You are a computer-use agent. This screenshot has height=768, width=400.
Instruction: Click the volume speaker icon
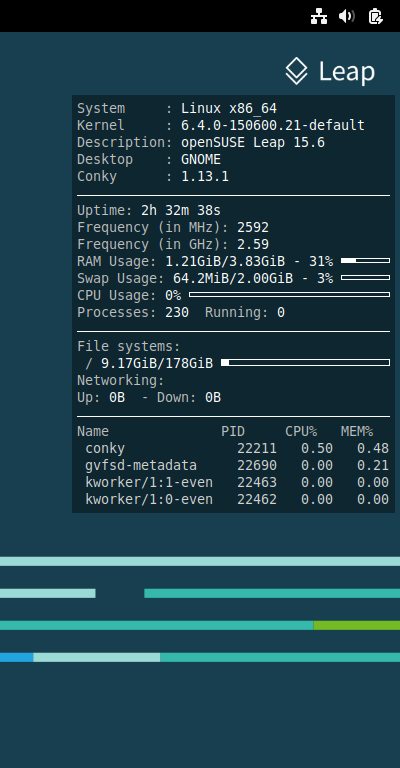347,17
